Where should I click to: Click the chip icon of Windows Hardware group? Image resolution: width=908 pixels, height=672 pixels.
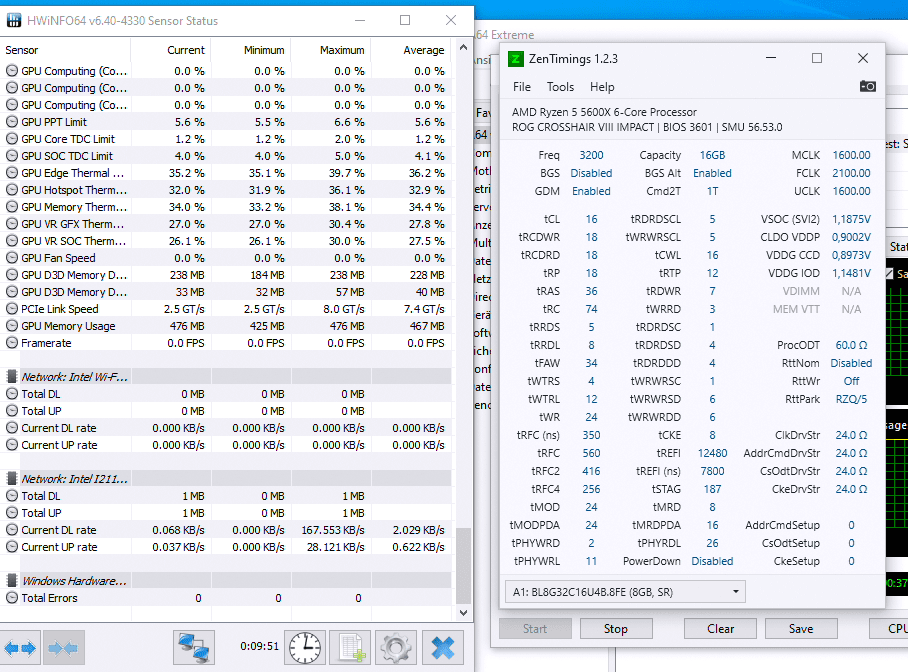coord(12,580)
